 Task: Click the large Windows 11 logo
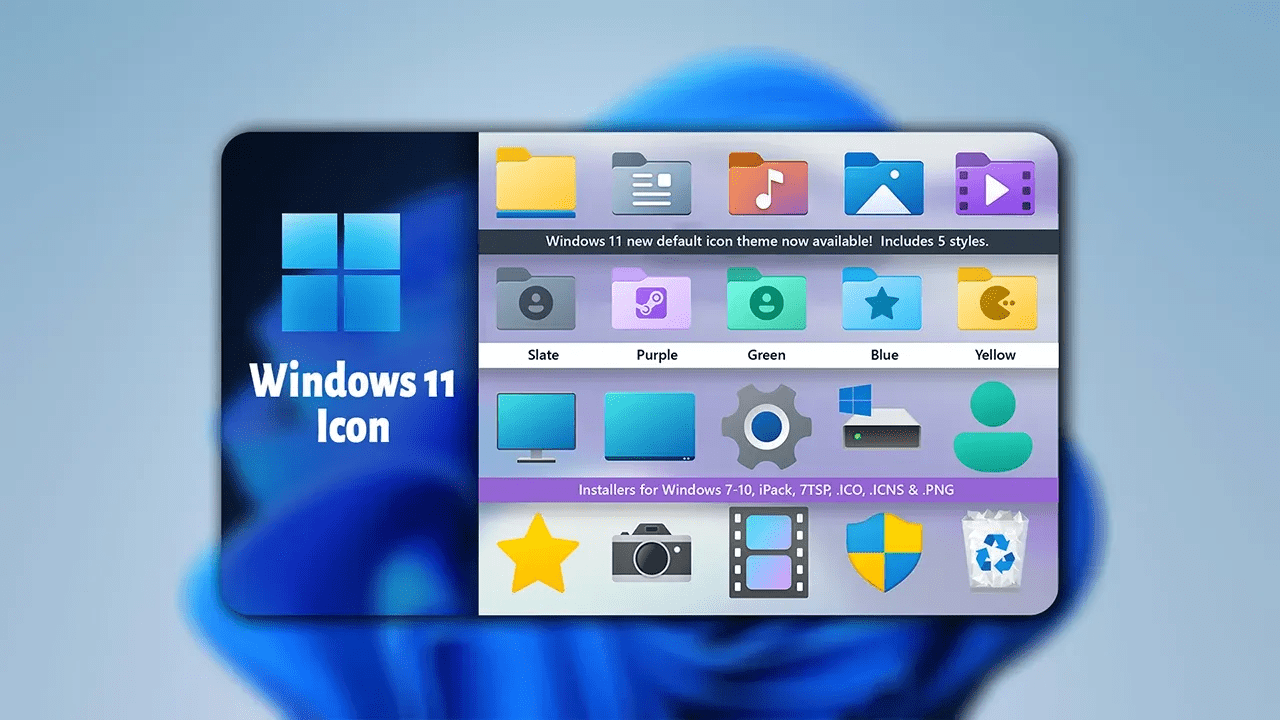click(341, 272)
